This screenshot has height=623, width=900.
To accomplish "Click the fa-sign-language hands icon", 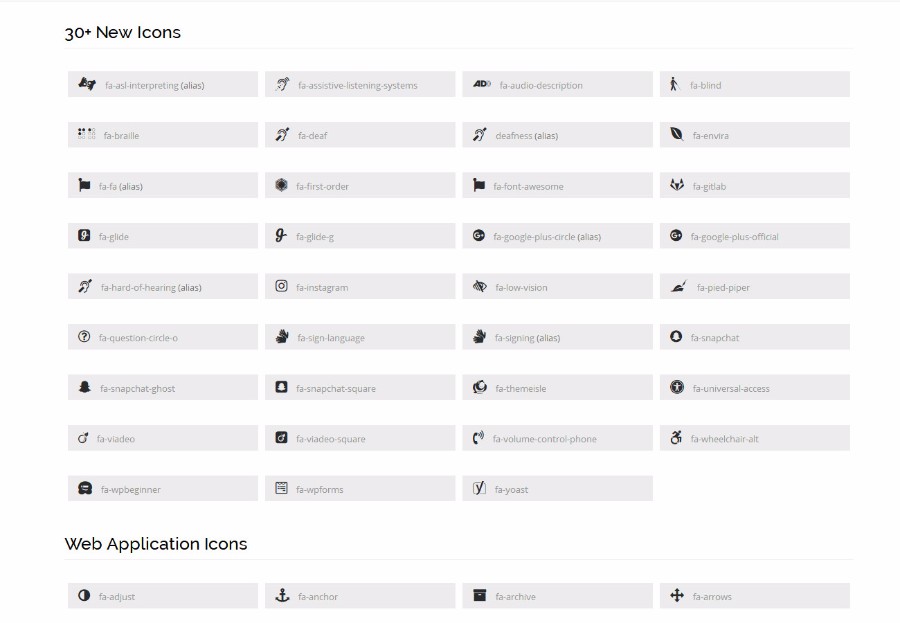I will pos(282,336).
